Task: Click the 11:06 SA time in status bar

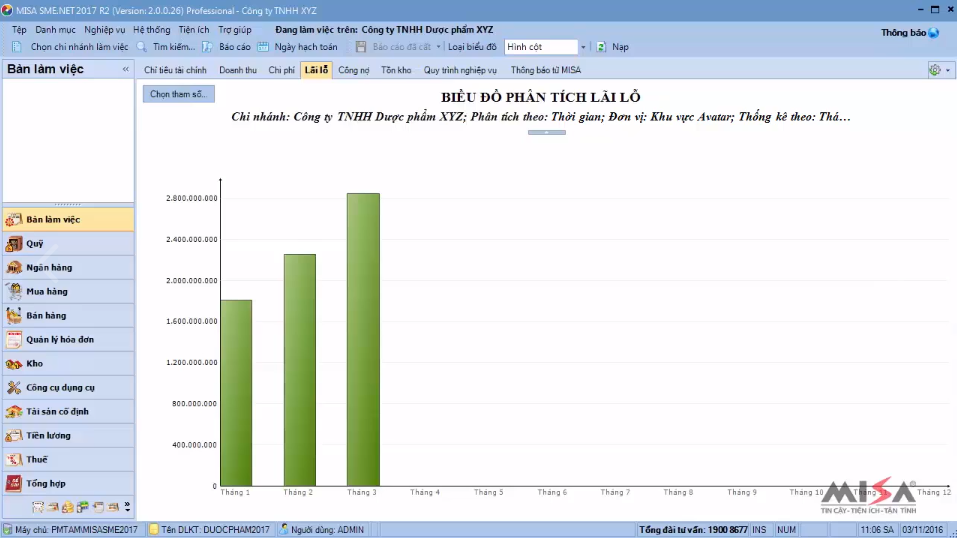Action: click(878, 530)
